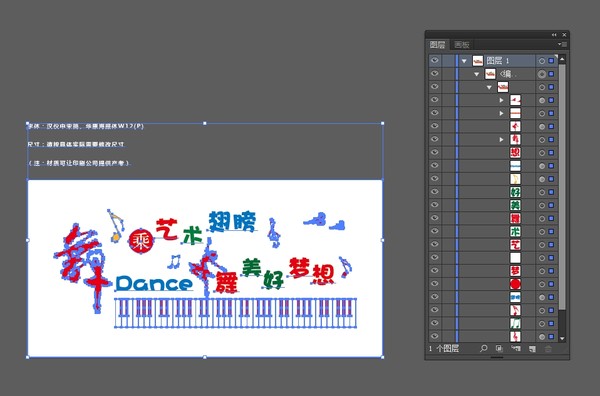This screenshot has width=600, height=396.
Task: Toggle visibility of the red 想 sublayer
Action: (435, 152)
